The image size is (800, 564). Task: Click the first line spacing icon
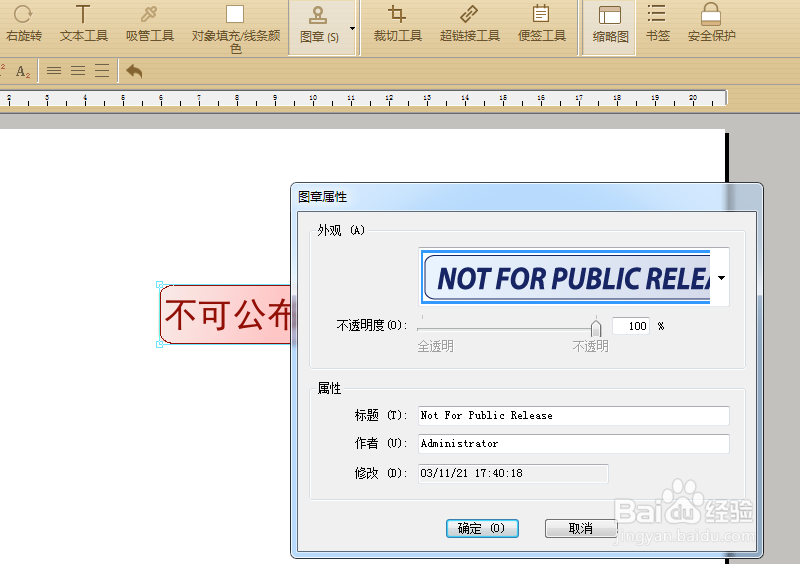(54, 71)
